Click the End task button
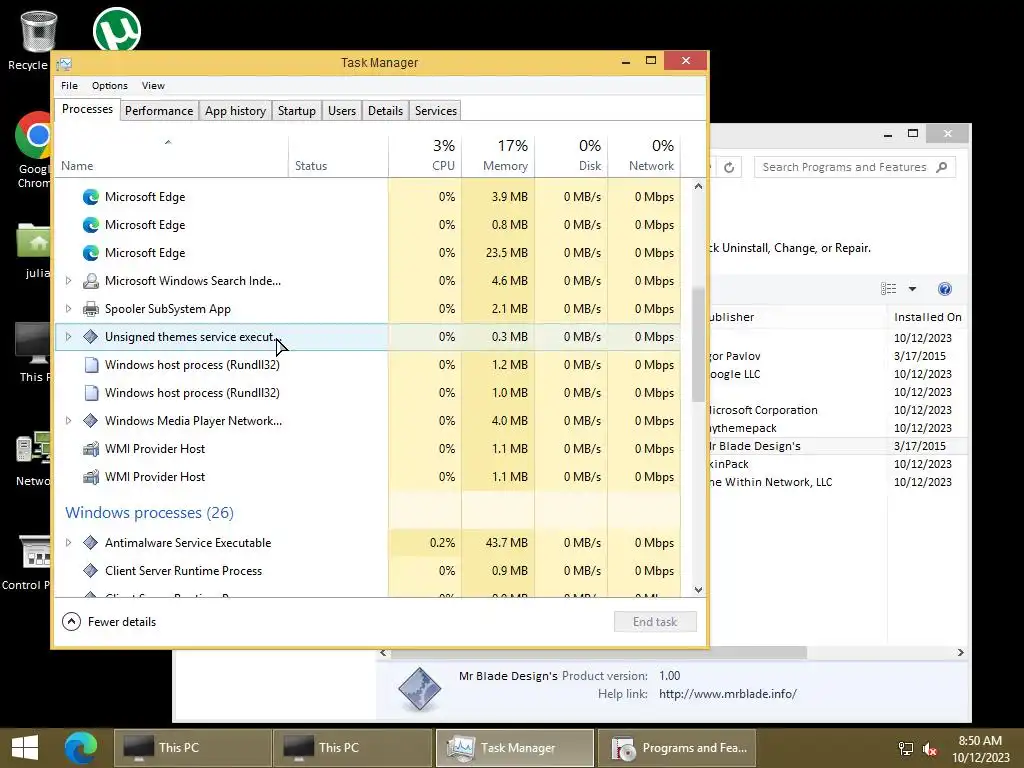 (x=655, y=622)
